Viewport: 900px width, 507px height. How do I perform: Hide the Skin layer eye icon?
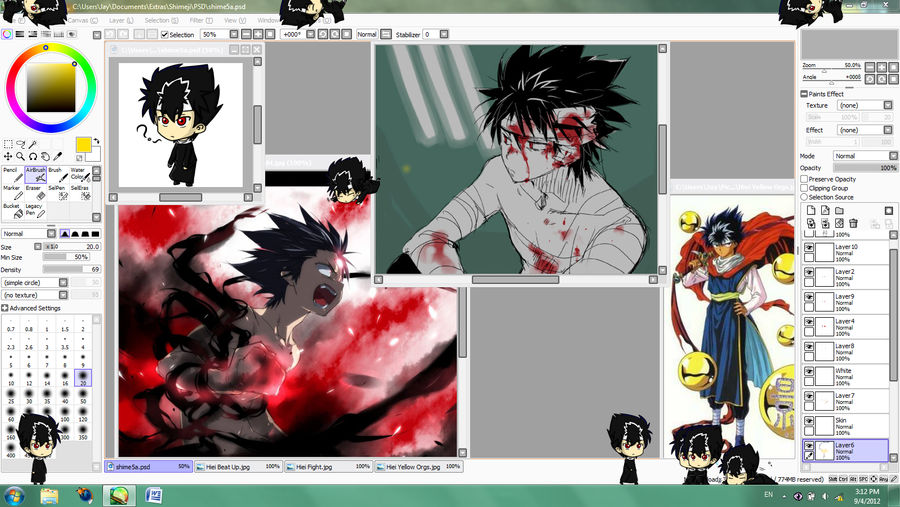809,421
